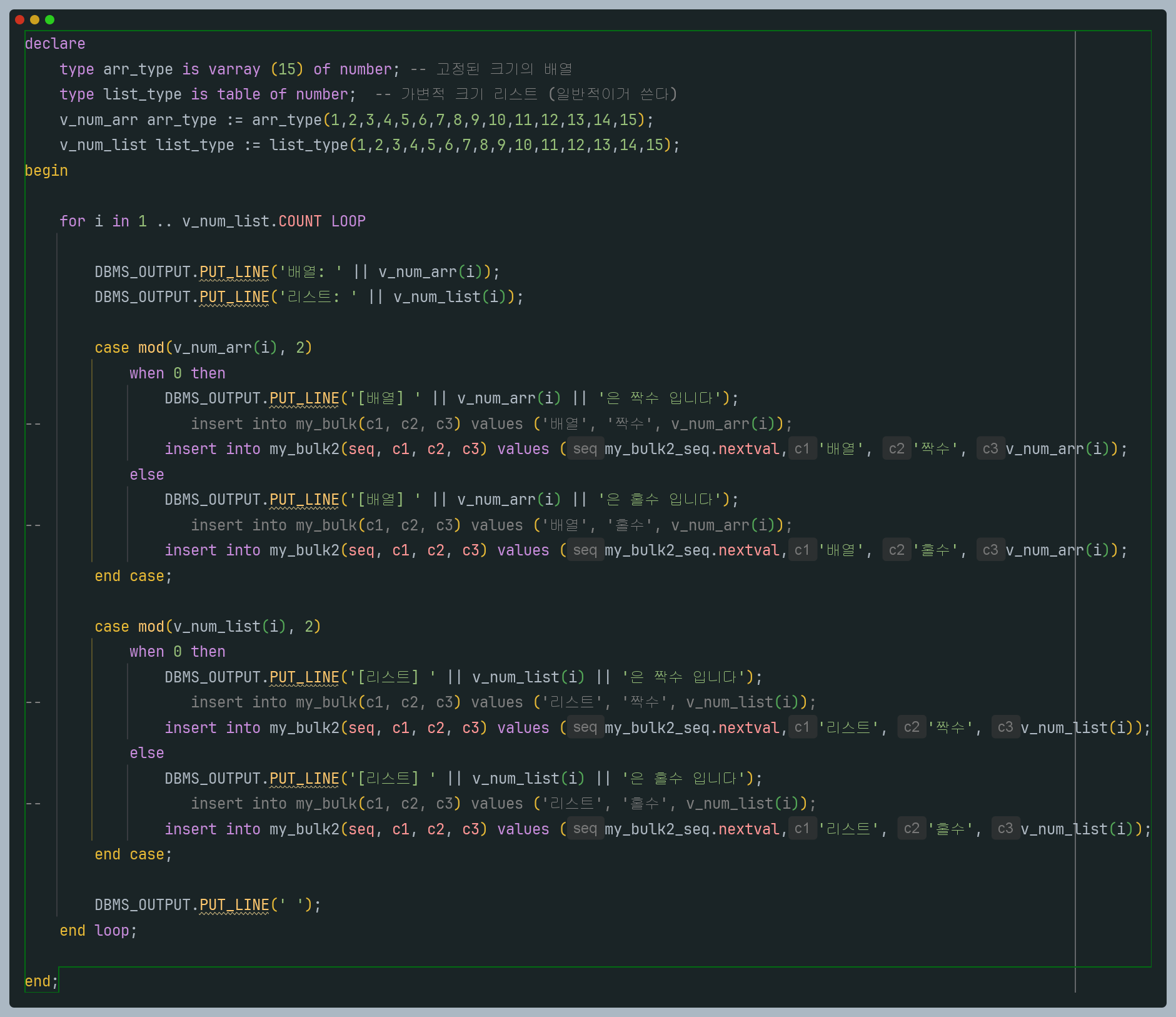The image size is (1176, 1017).
Task: Click the 'begin' keyword
Action: coord(46,171)
